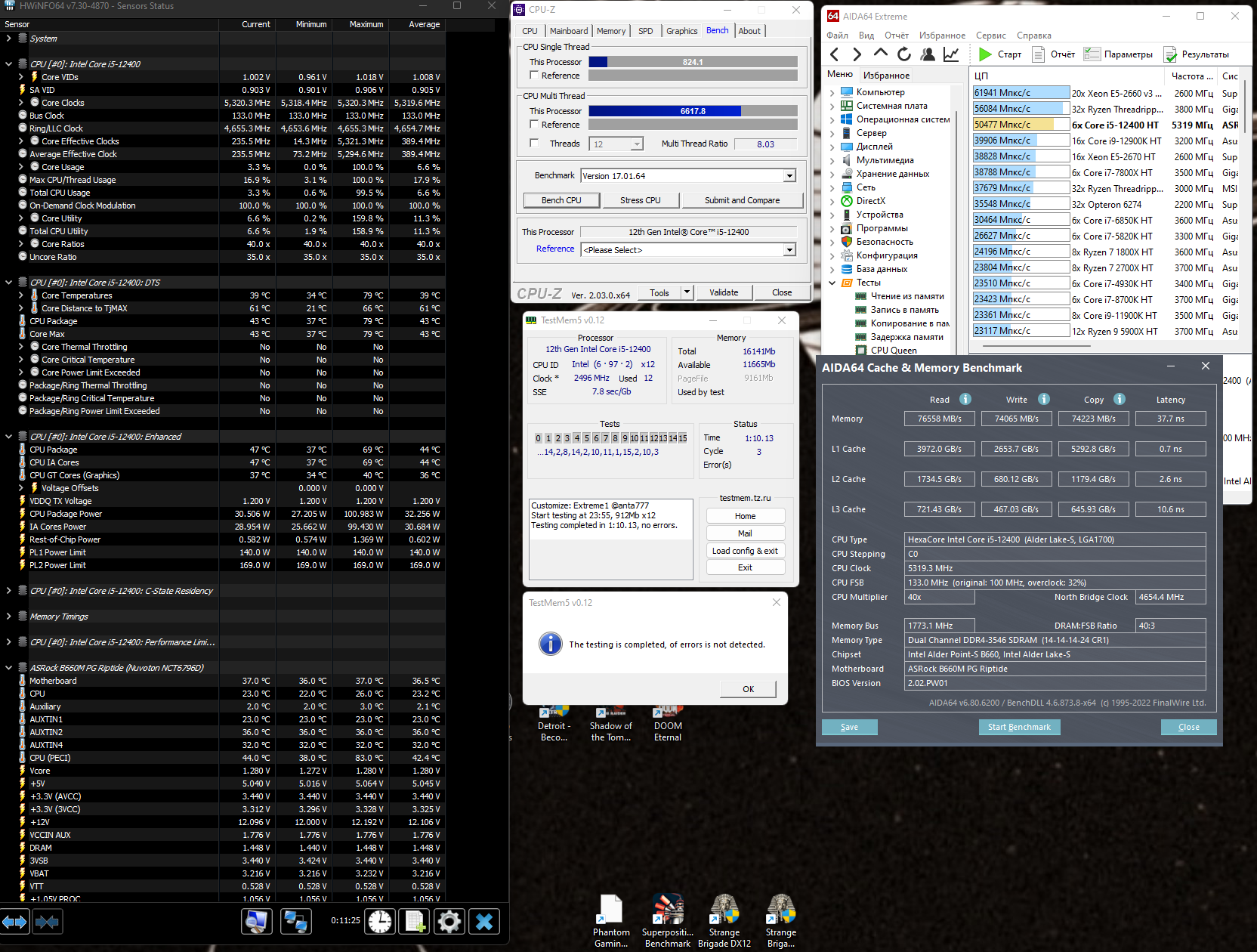Open the graph chart icon in AIDA64 toolbar
The image size is (1257, 952).
click(x=951, y=54)
